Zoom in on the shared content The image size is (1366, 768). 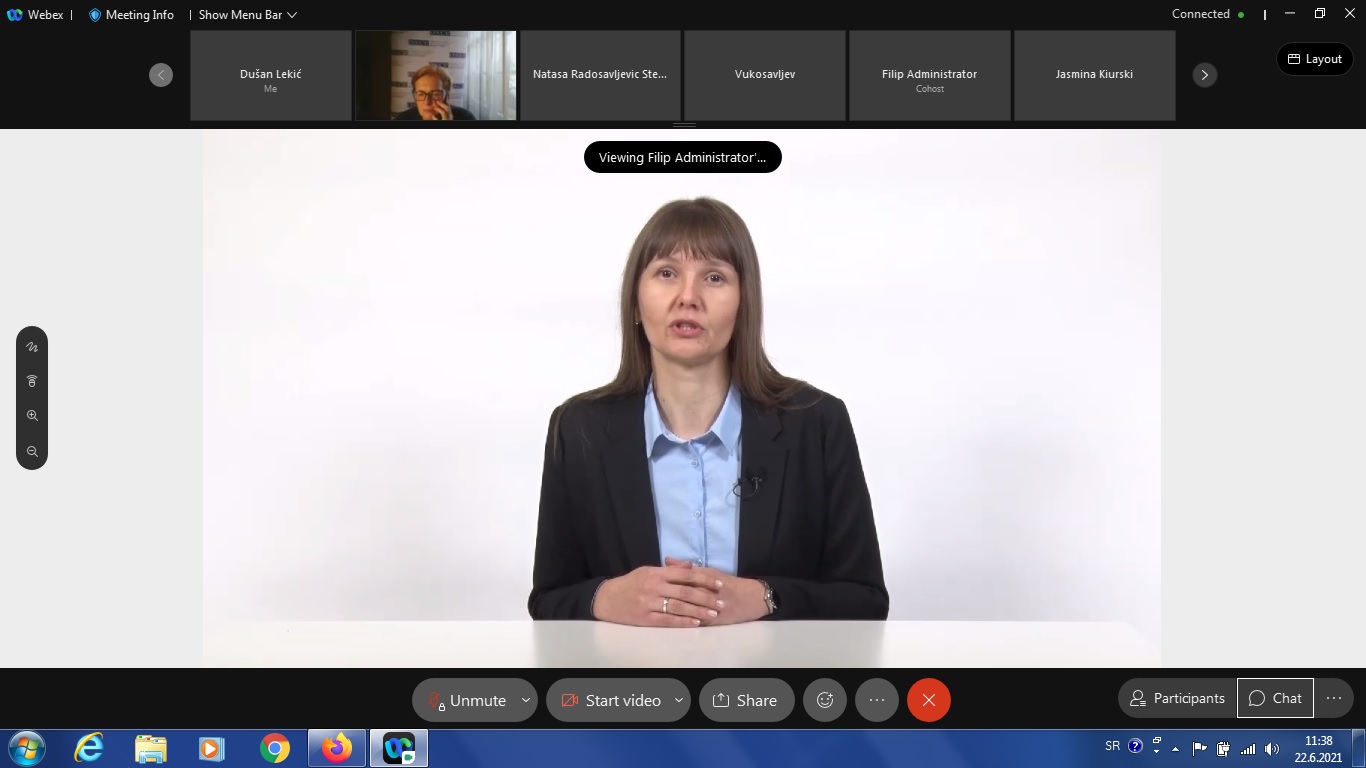tap(32, 415)
